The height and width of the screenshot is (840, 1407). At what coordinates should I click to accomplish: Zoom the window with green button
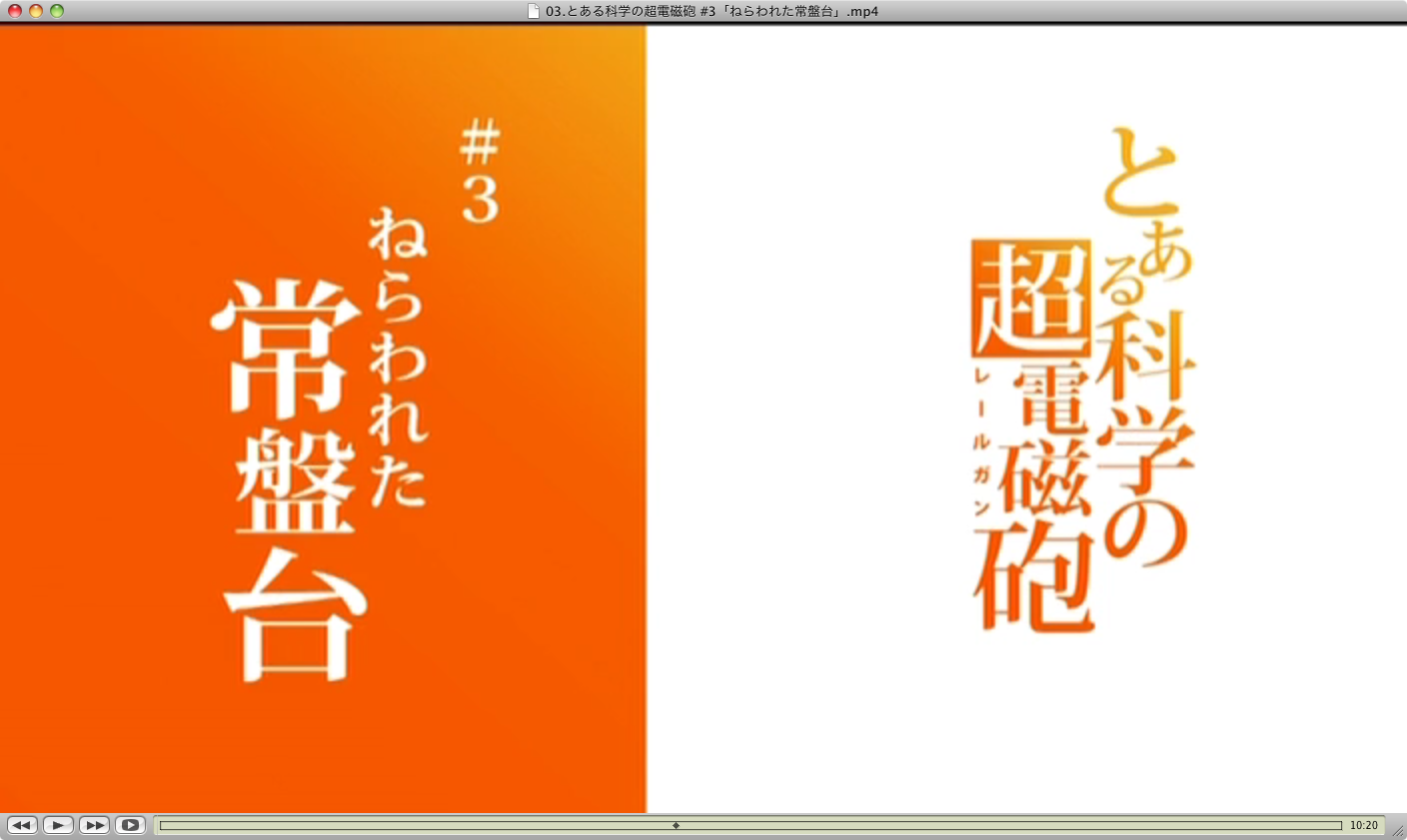point(57,11)
